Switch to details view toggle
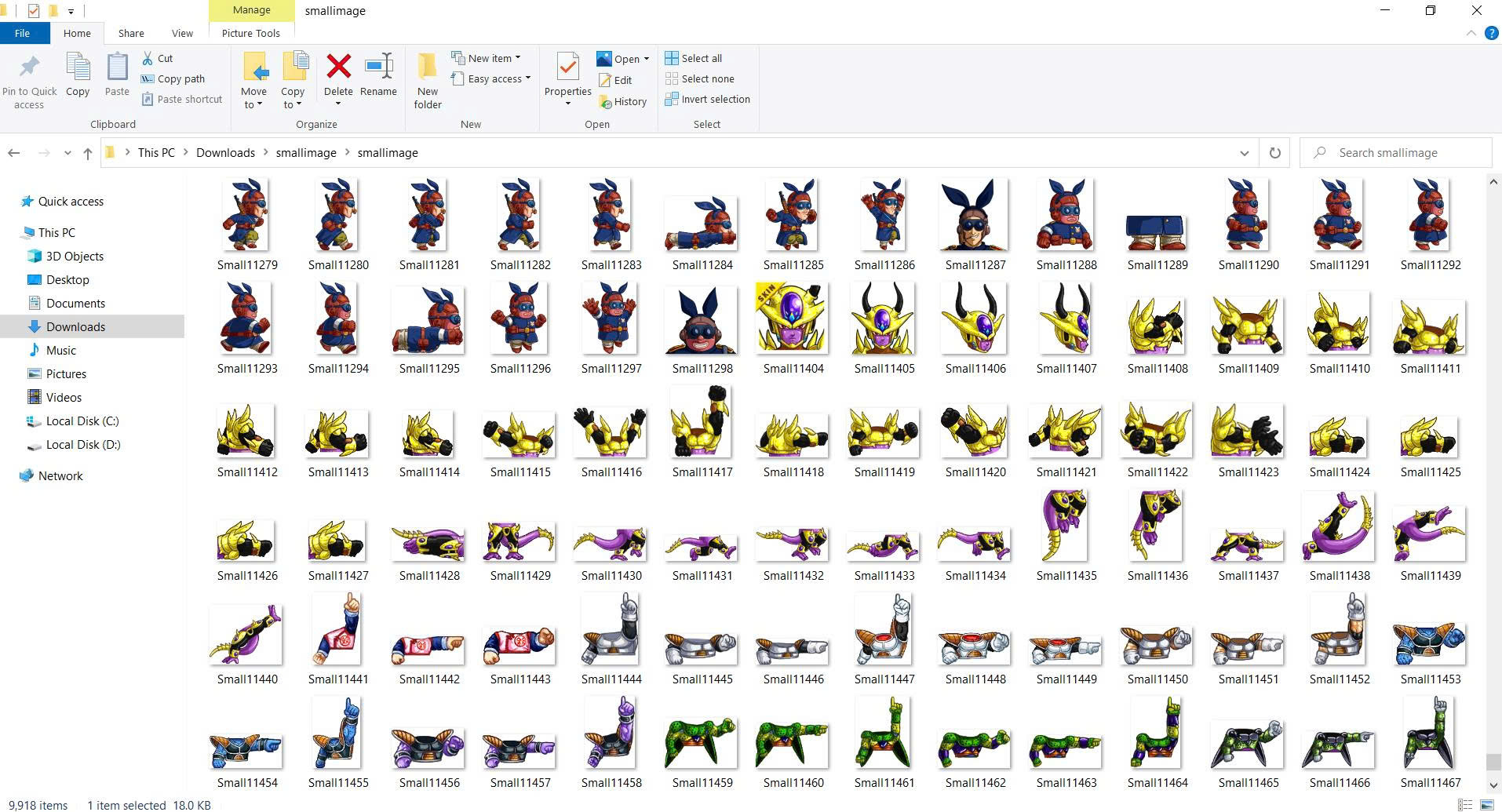The image size is (1502, 812). [1464, 805]
